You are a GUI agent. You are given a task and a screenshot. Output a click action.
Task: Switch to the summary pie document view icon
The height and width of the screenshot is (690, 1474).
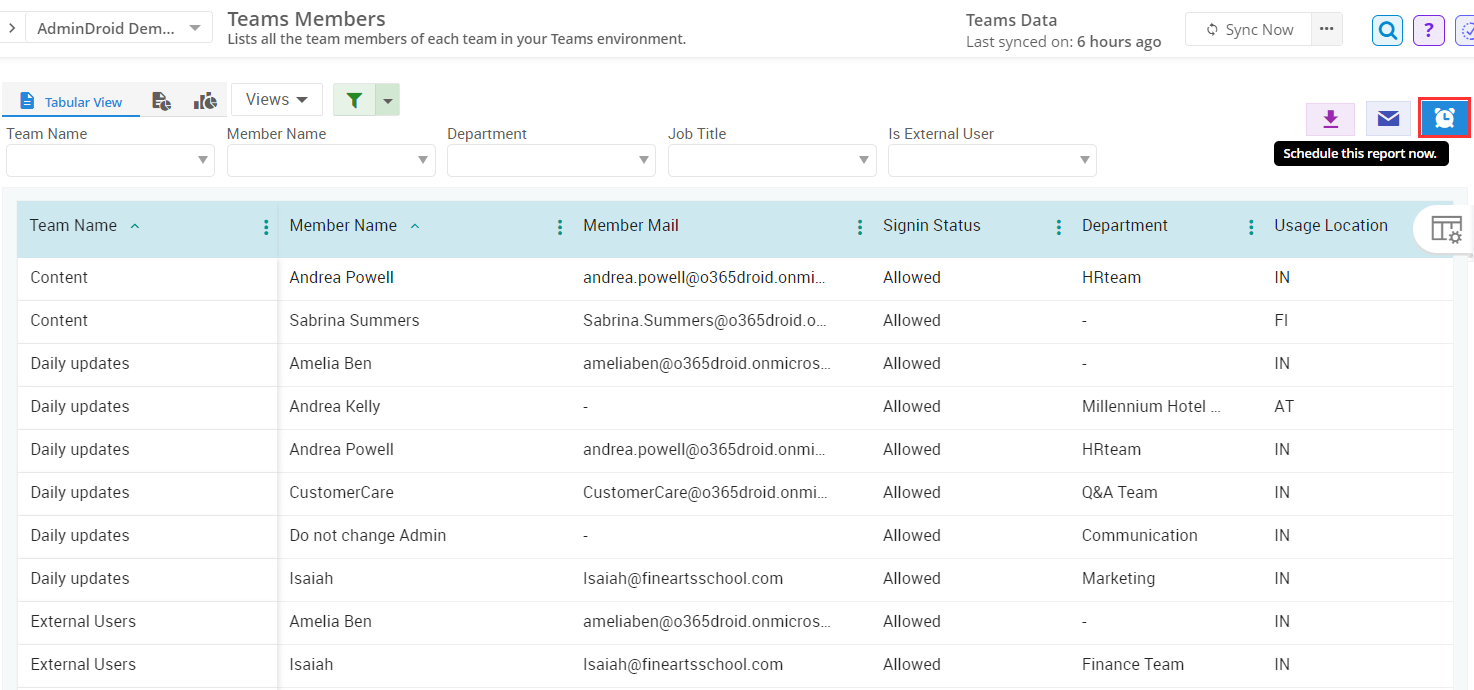pos(161,101)
